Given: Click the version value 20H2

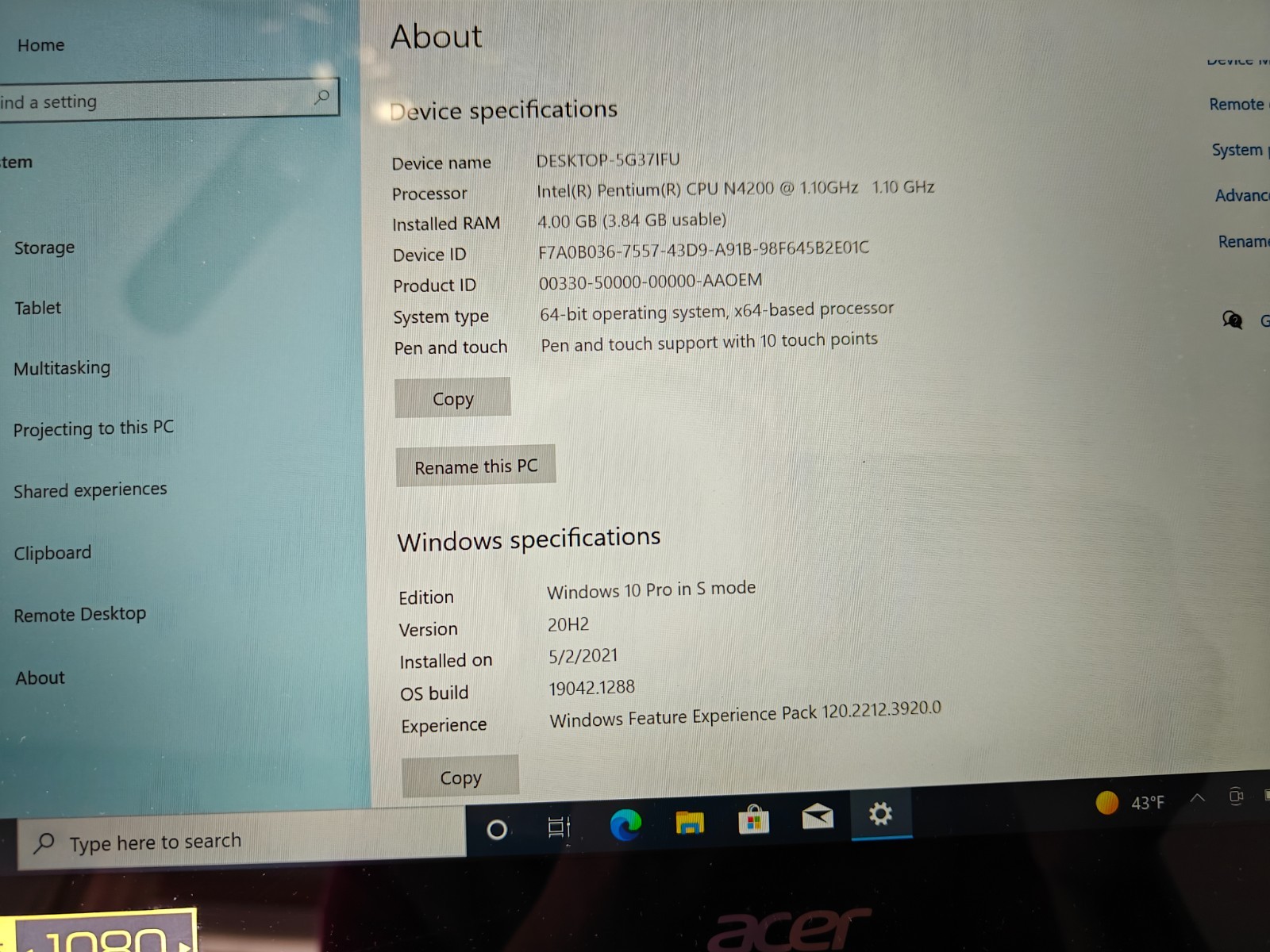Looking at the screenshot, I should coord(568,624).
